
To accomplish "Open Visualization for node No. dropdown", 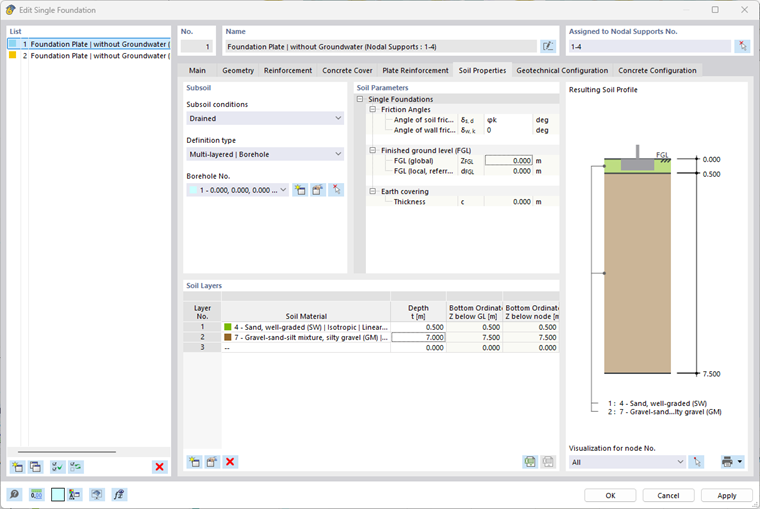I will point(627,462).
